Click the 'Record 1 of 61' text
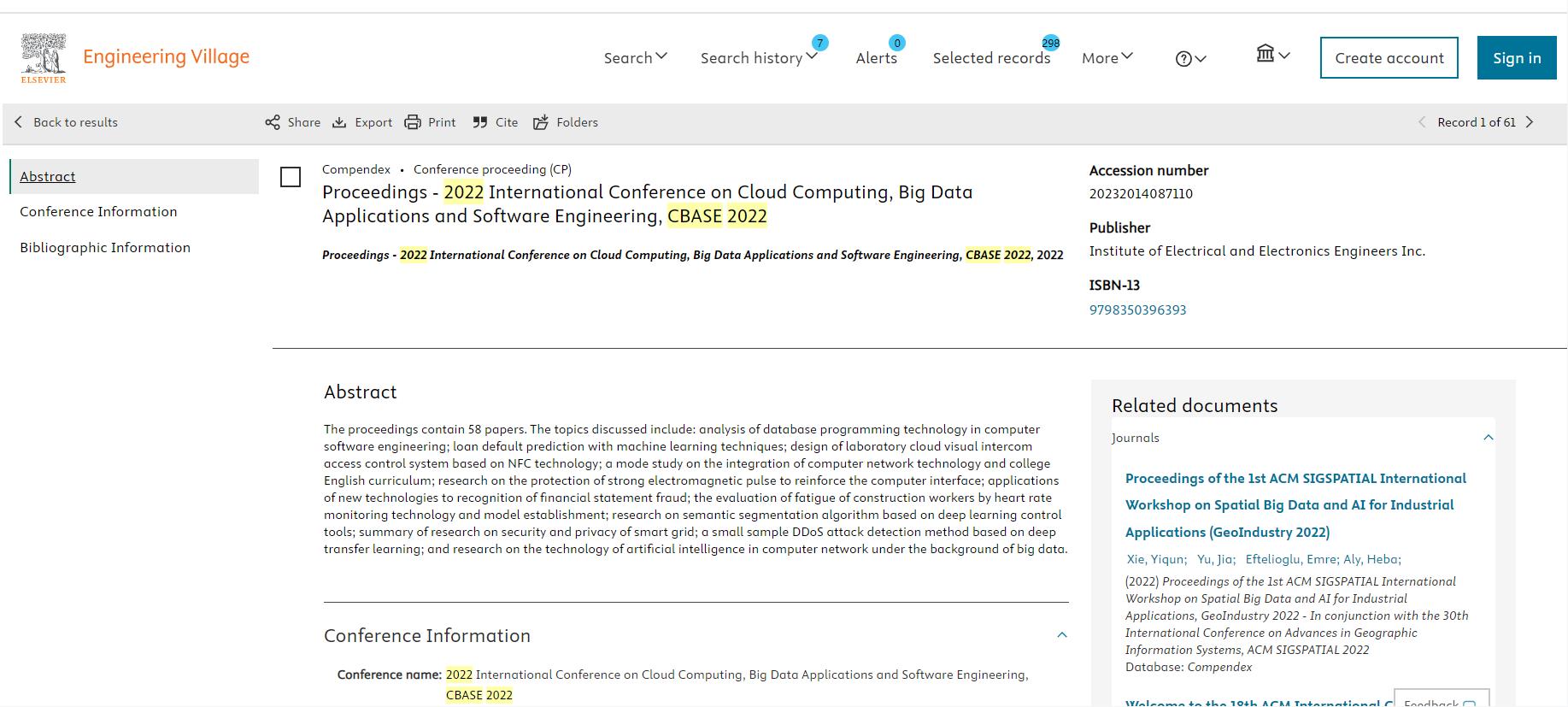Screen dimensions: 1568x707 coord(1477,122)
